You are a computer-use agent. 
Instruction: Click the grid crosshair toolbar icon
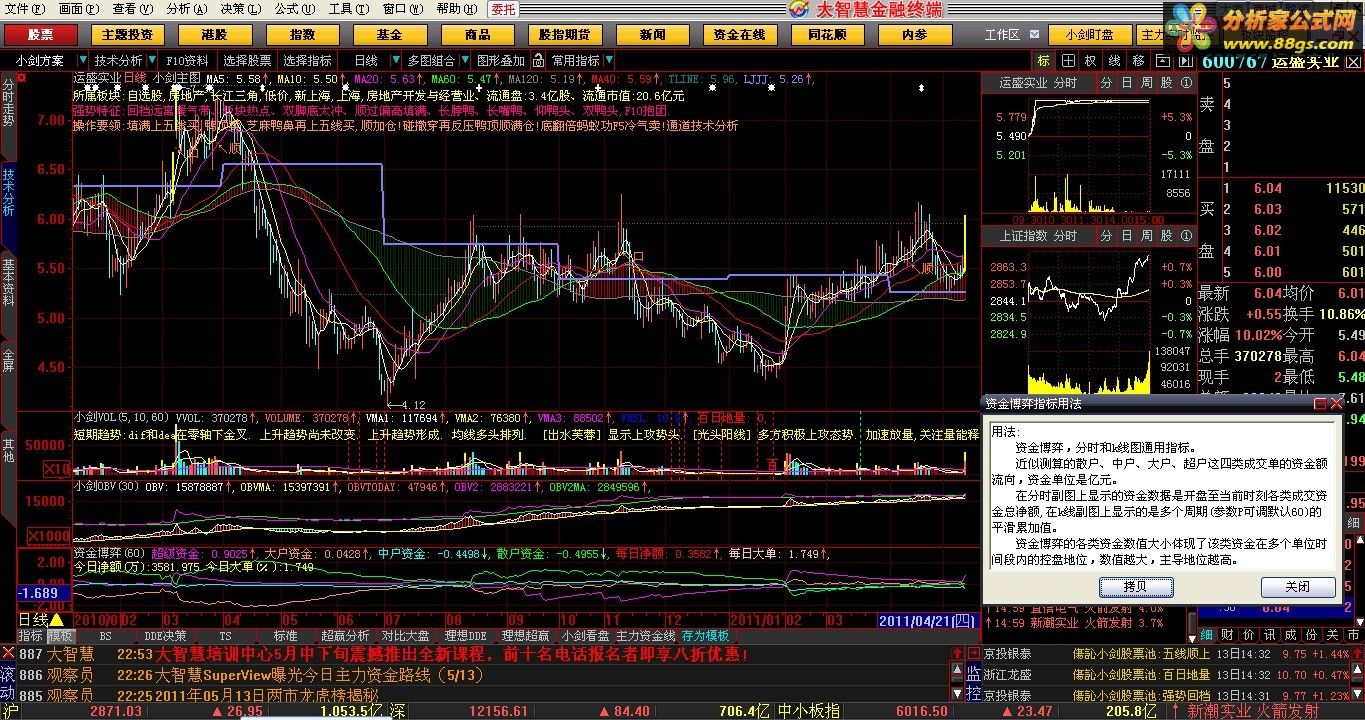[x=1067, y=60]
